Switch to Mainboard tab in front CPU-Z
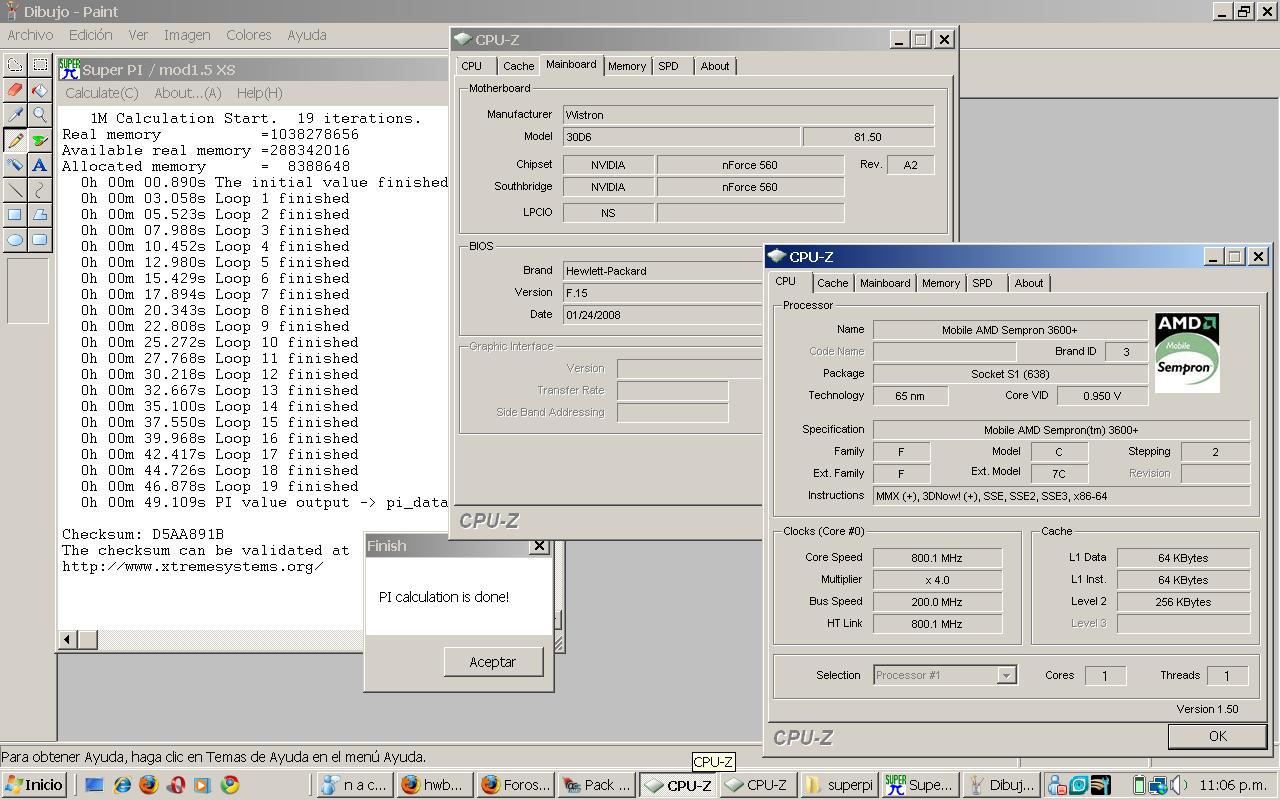Viewport: 1280px width, 800px height. pos(885,283)
